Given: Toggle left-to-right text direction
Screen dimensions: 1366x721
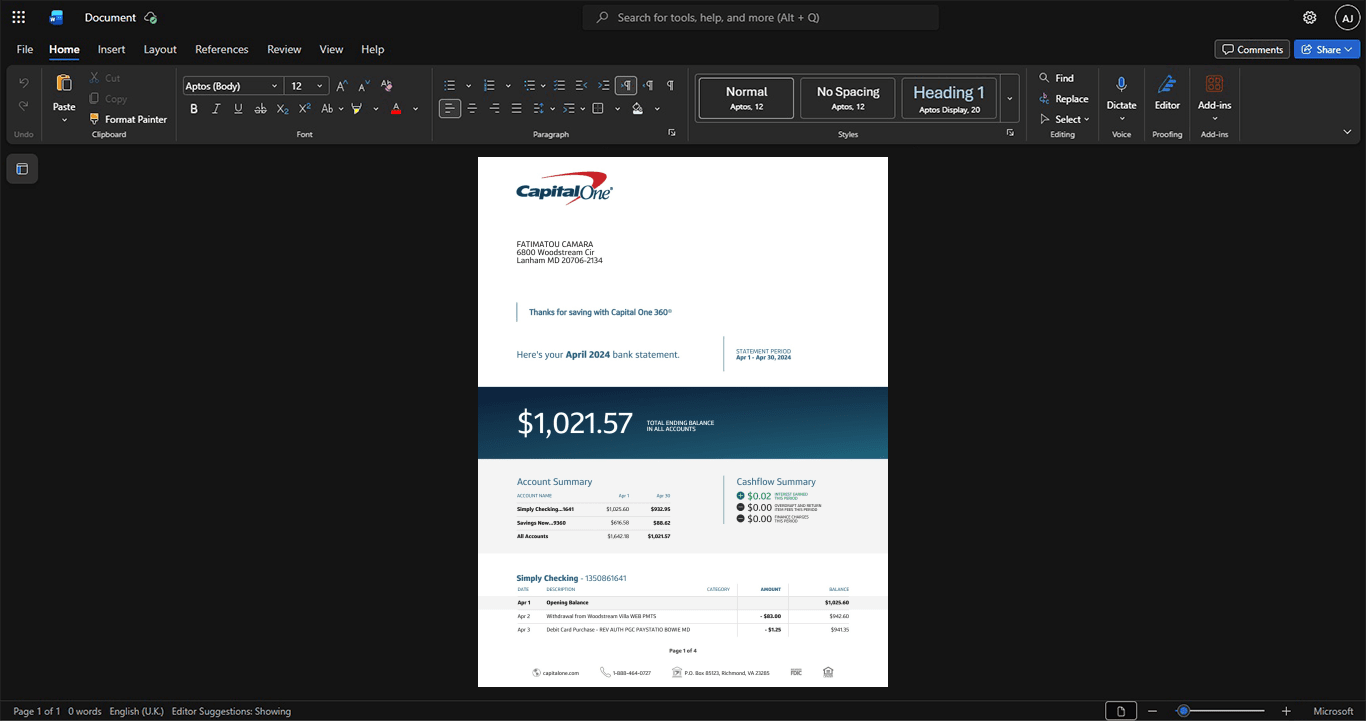Looking at the screenshot, I should [x=626, y=86].
